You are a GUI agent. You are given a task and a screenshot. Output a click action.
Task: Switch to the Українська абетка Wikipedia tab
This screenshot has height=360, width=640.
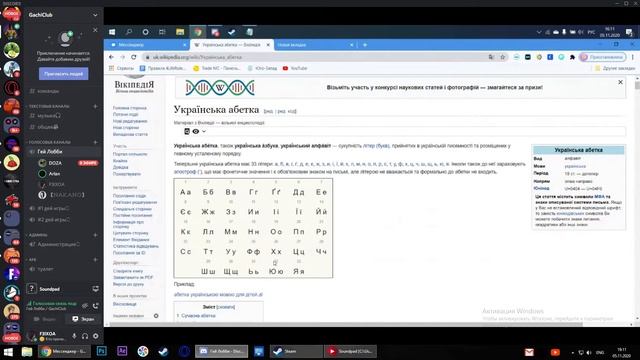(x=231, y=45)
